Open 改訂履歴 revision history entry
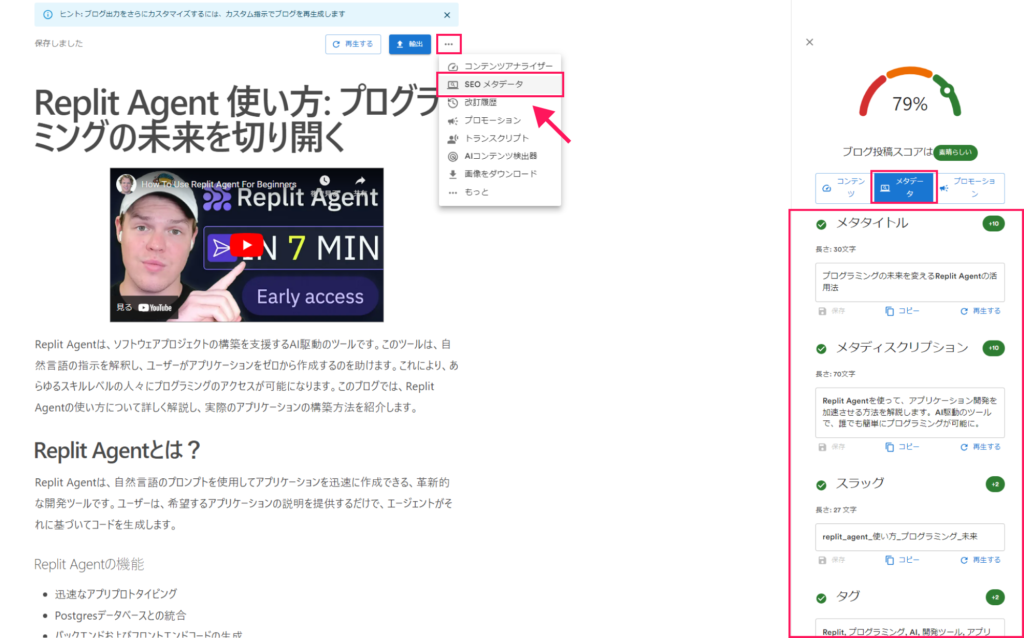This screenshot has height=638, width=1024. pos(500,103)
